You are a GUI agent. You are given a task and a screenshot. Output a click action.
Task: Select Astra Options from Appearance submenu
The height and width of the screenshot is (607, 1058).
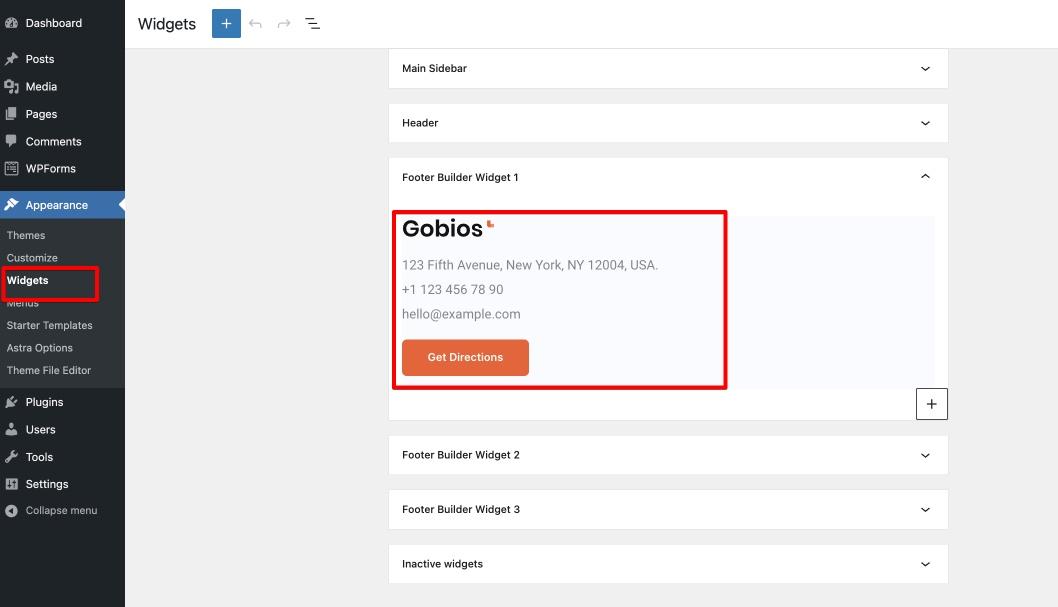coord(40,348)
